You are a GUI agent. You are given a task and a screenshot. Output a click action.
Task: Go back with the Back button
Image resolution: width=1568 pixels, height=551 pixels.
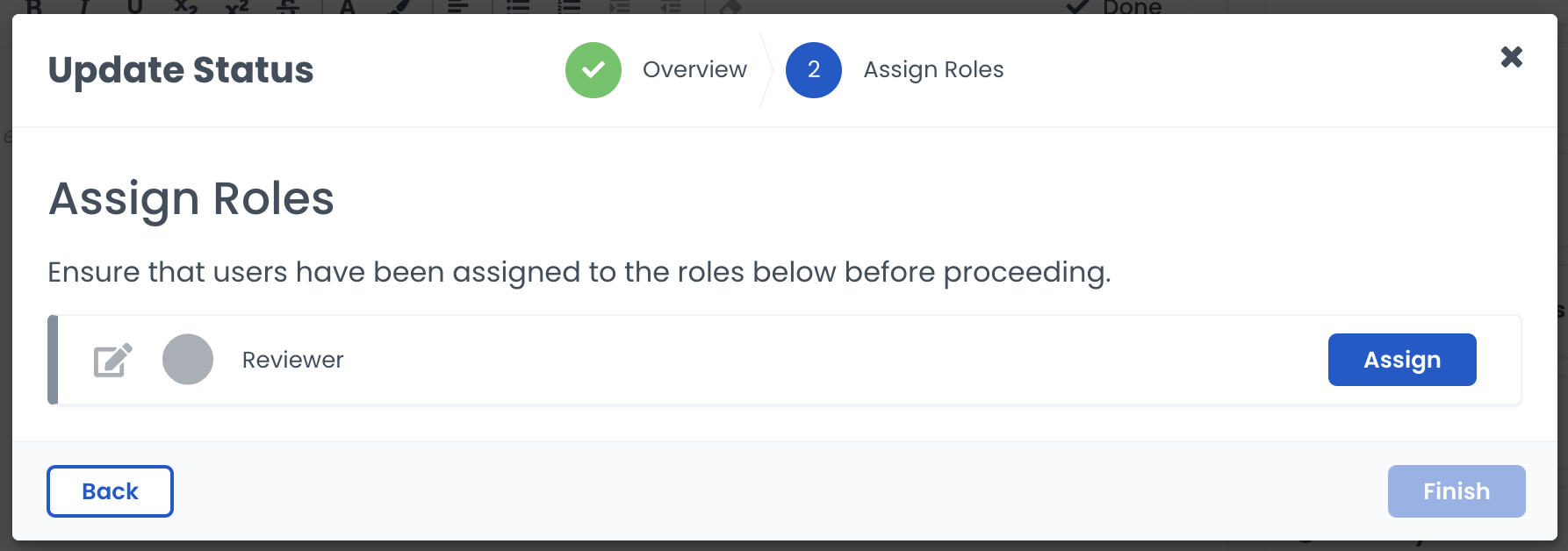pos(110,491)
